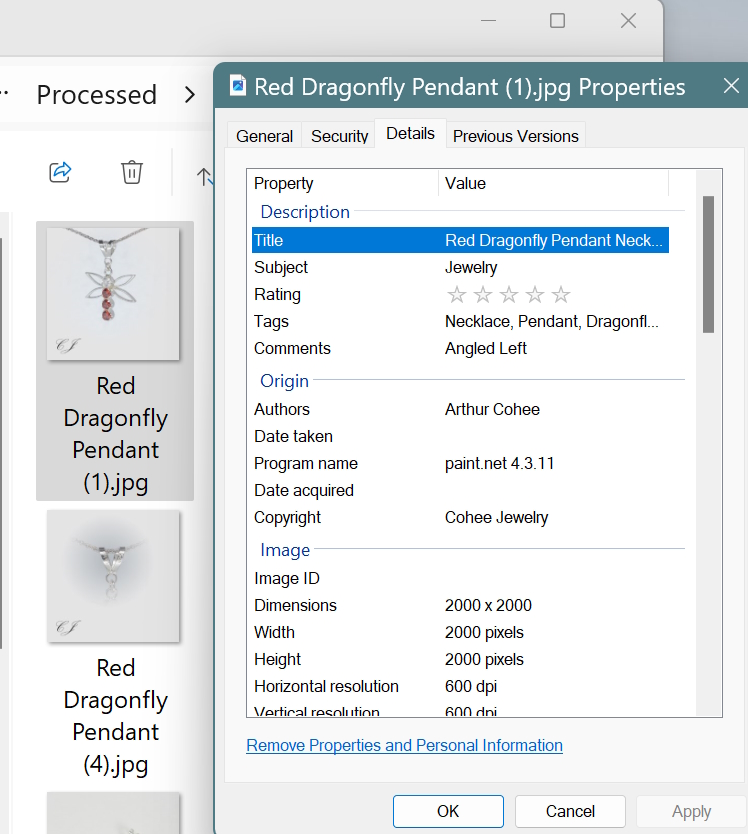Open the Security tab
The height and width of the screenshot is (834, 748).
click(340, 136)
